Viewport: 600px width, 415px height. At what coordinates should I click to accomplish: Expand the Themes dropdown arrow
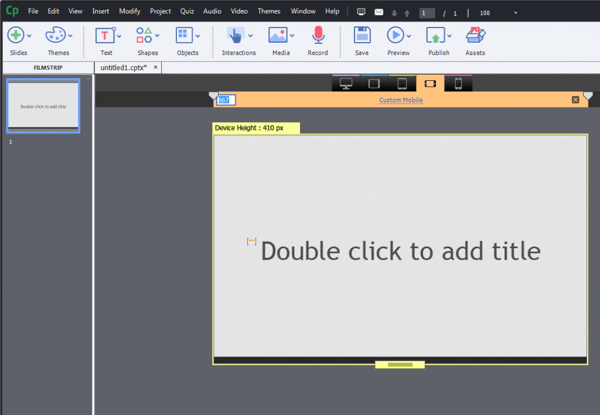[x=70, y=36]
